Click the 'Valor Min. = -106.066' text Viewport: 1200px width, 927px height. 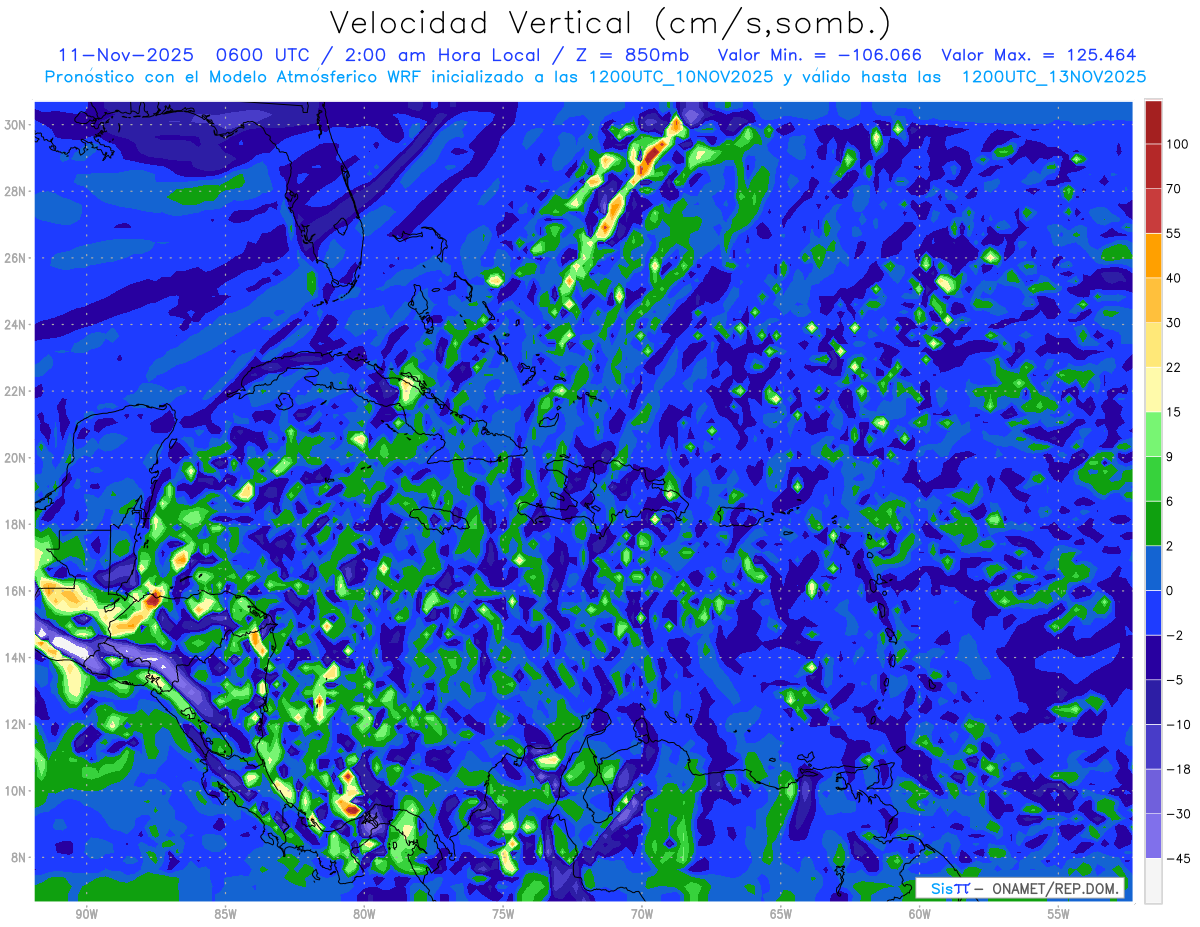point(820,54)
